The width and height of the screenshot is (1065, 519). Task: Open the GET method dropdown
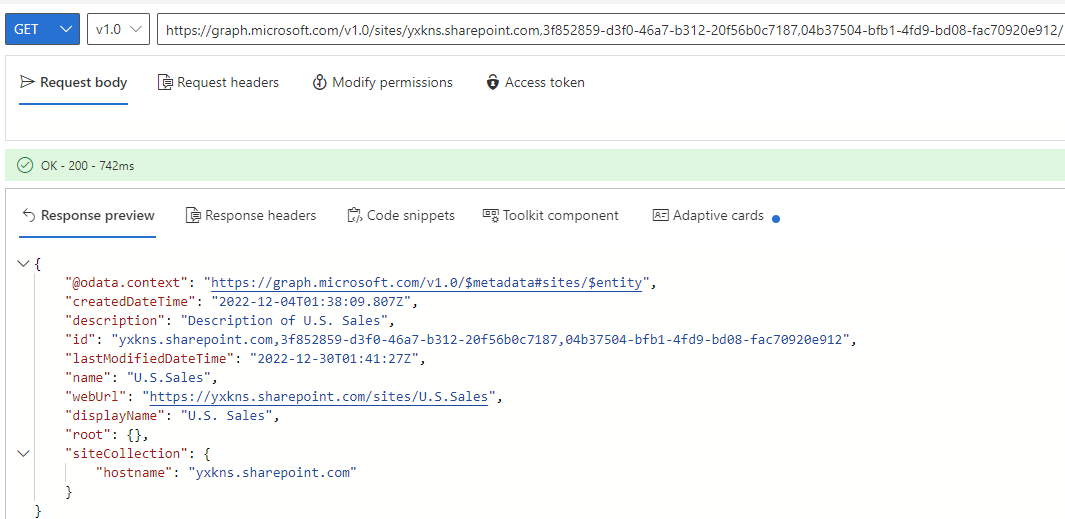click(42, 29)
